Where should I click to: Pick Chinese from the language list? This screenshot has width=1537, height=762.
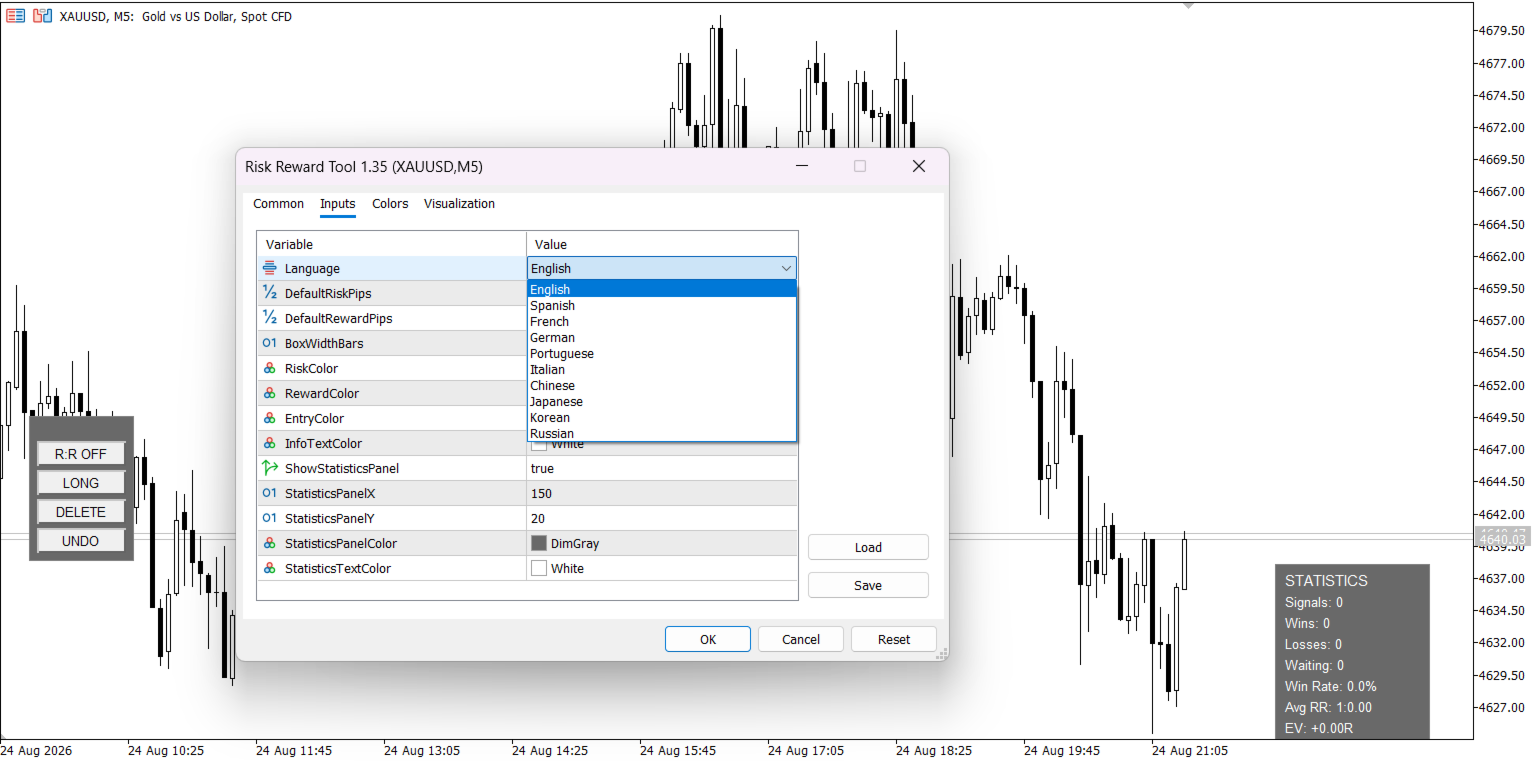662,386
